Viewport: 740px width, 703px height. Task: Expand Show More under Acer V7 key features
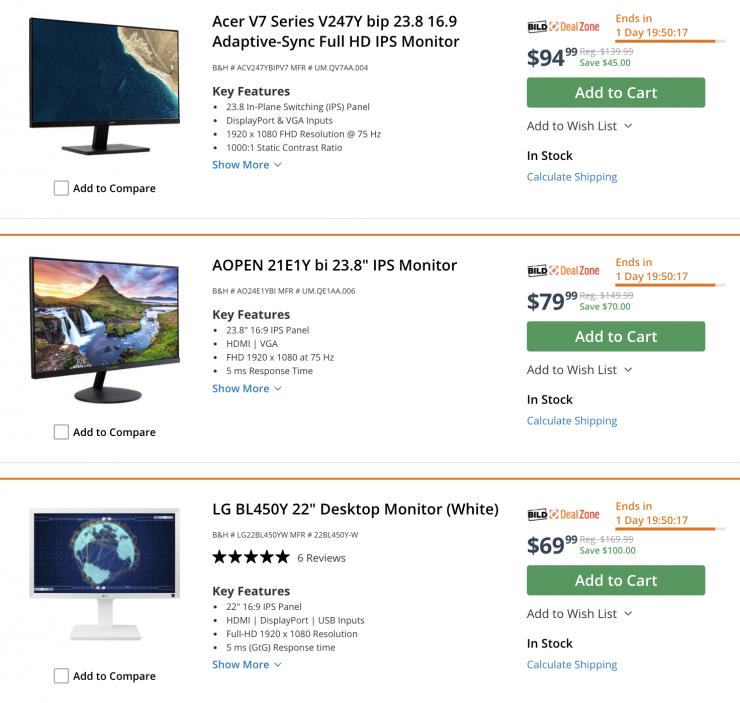coord(247,165)
